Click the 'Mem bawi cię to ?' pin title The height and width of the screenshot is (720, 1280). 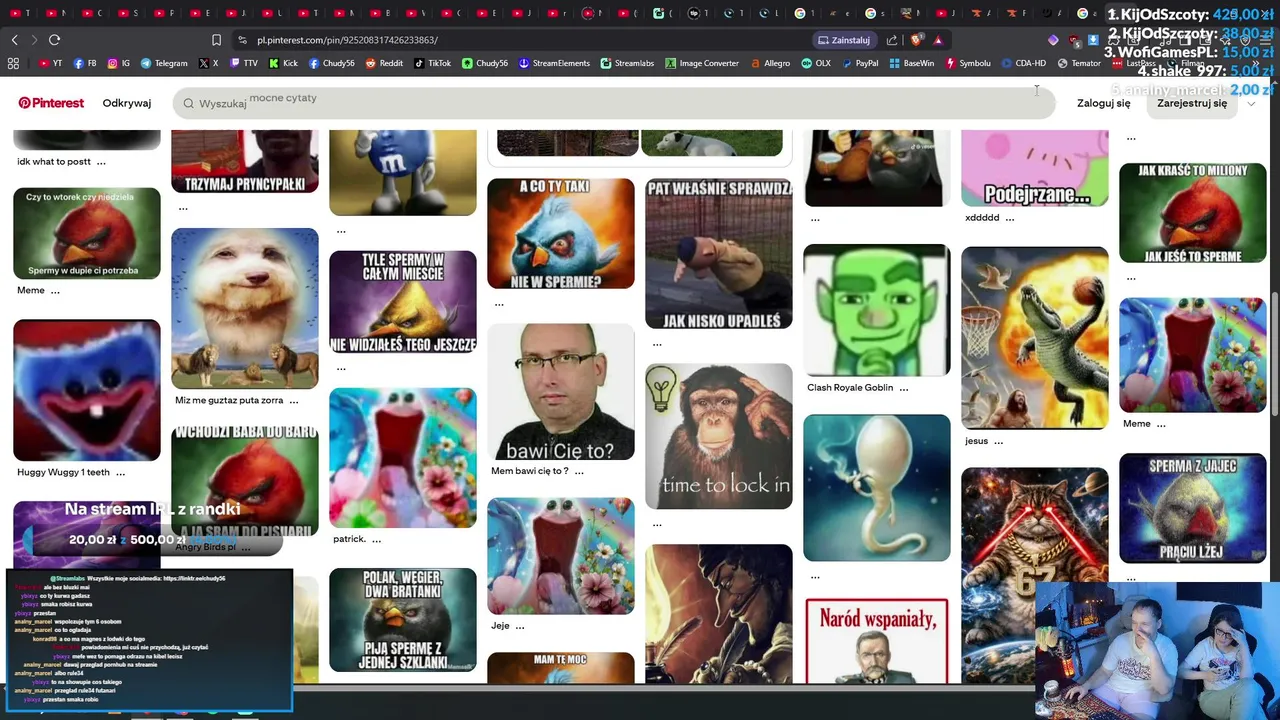pos(530,472)
